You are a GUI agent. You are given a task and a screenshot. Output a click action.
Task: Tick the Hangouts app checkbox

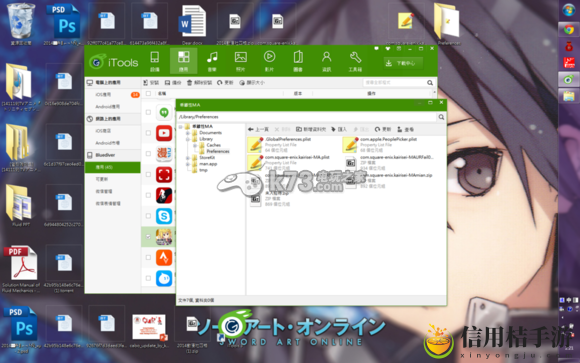coord(148,112)
